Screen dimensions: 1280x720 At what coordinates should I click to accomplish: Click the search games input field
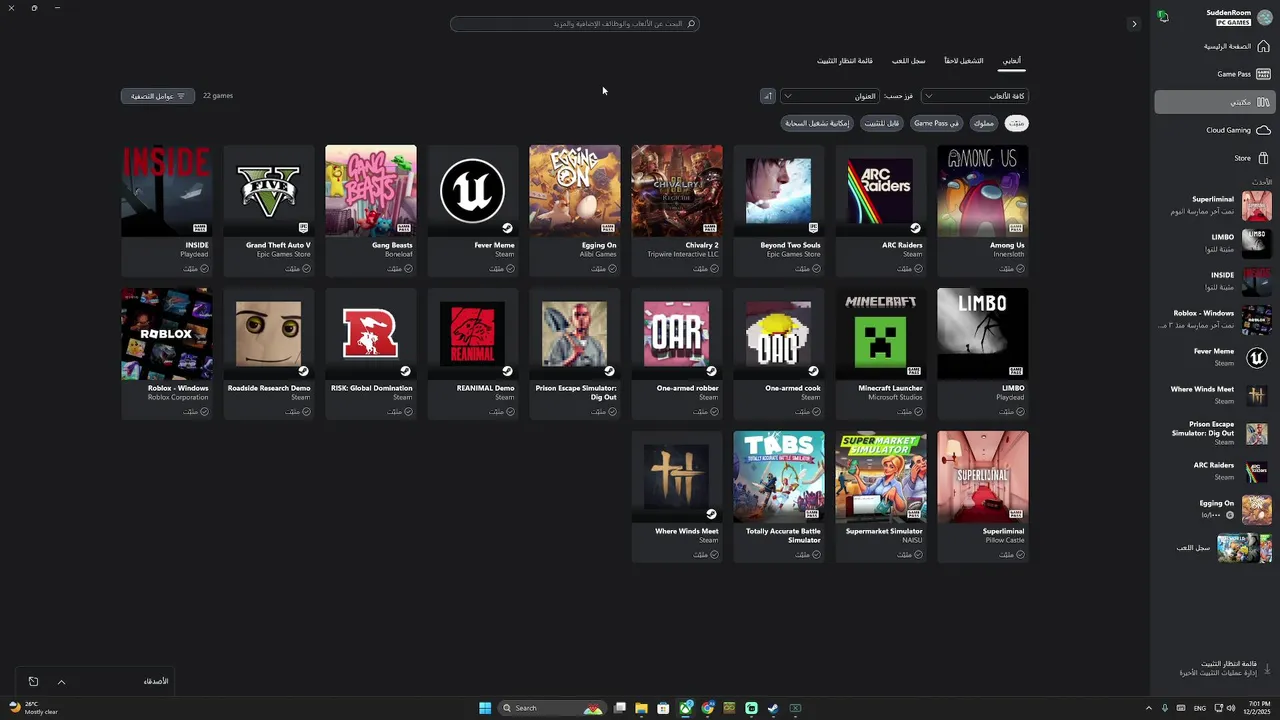[575, 23]
